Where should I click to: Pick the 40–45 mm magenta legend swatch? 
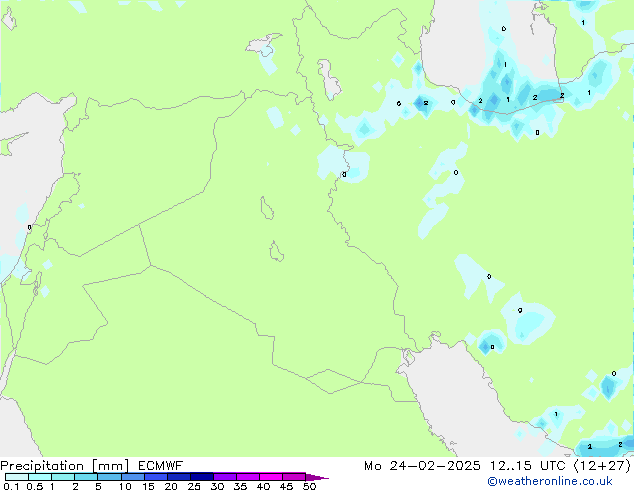tap(271, 477)
